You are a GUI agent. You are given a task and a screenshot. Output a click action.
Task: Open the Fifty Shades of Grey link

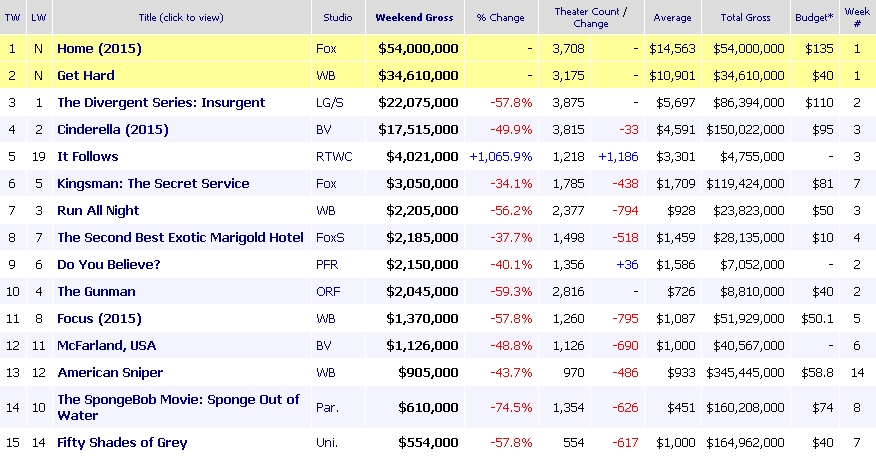[x=122, y=443]
